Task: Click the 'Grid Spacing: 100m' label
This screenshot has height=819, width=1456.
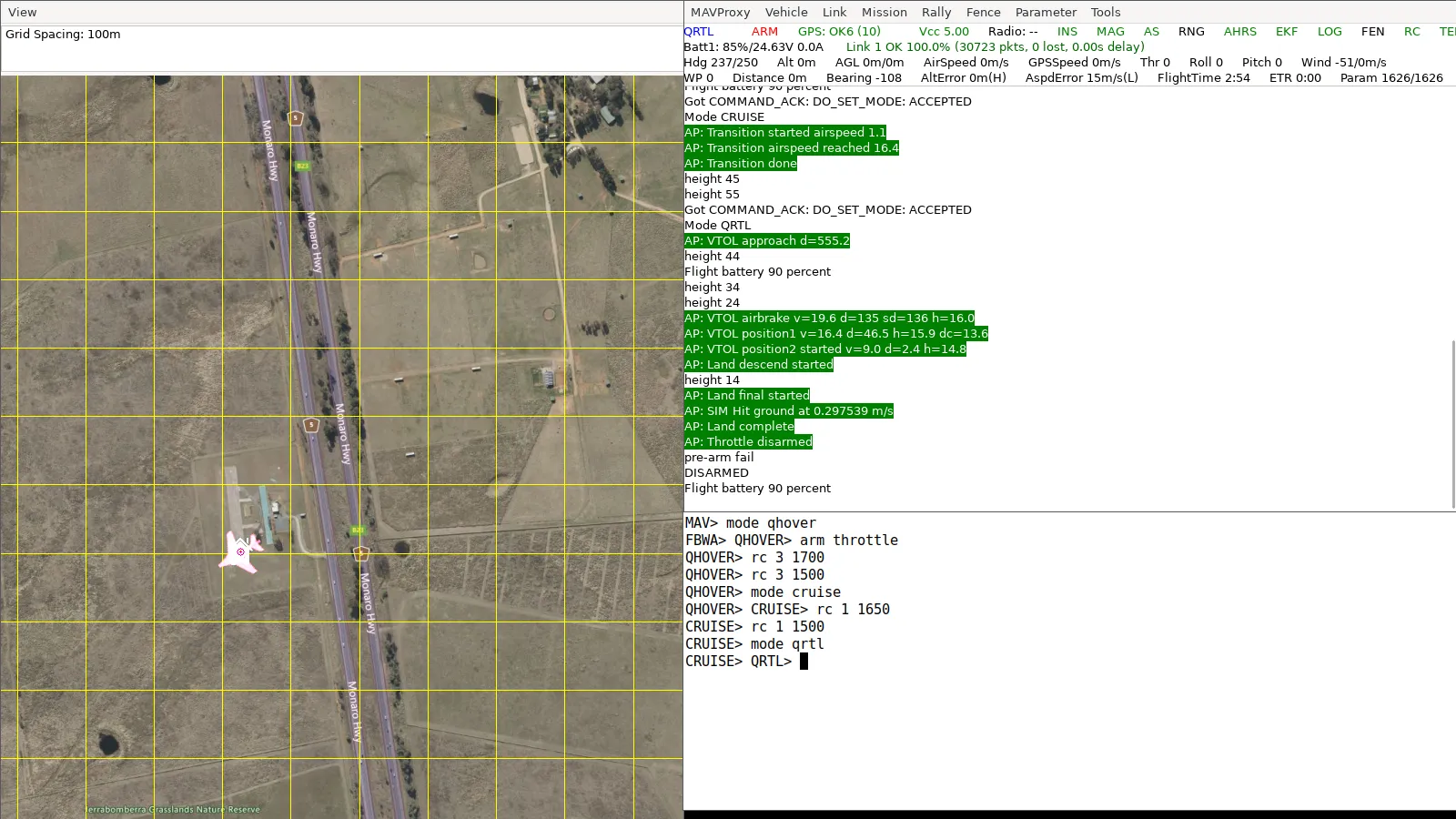Action: 63,34
